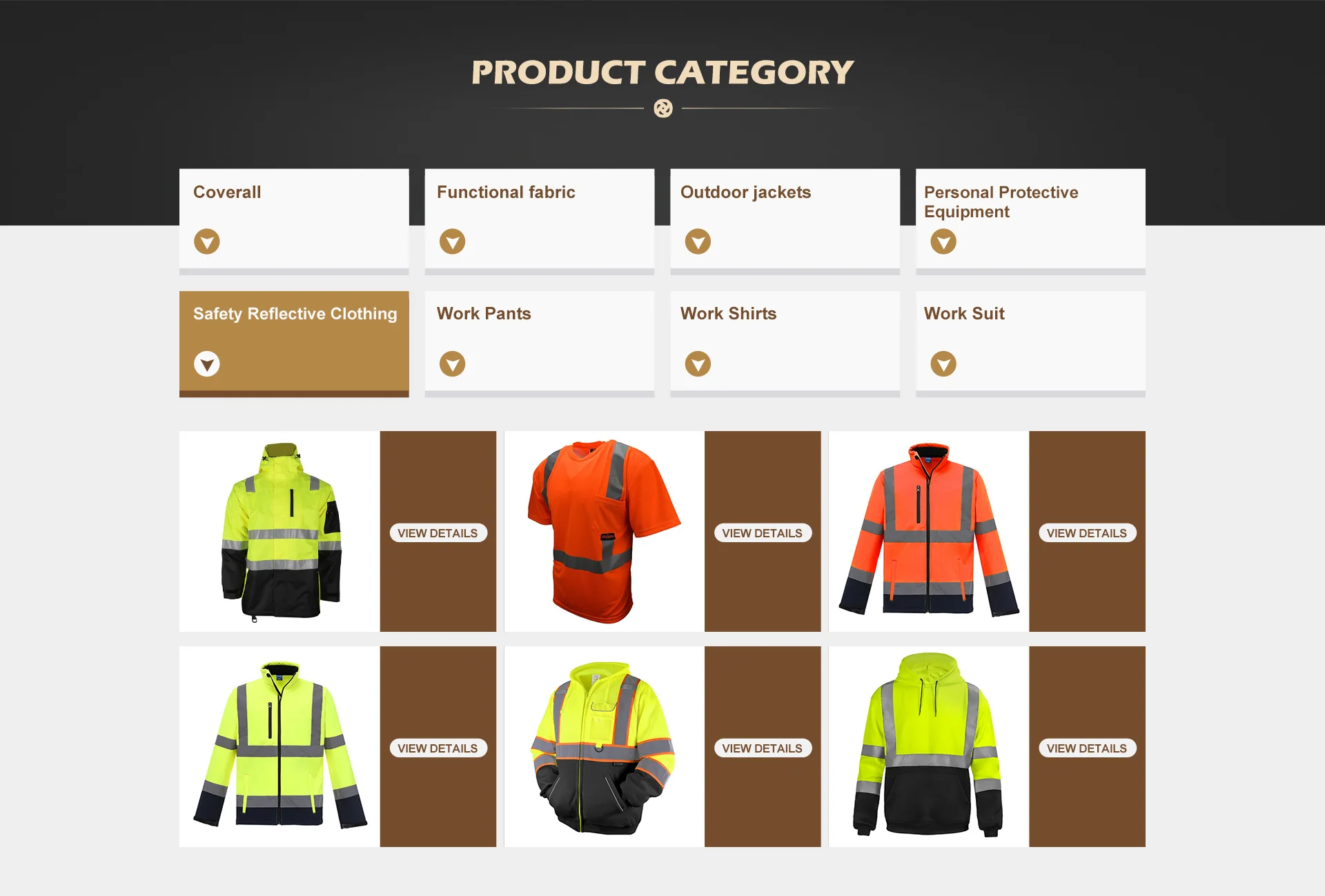The image size is (1325, 896).
Task: Open the Coverall category label
Action: [x=227, y=192]
